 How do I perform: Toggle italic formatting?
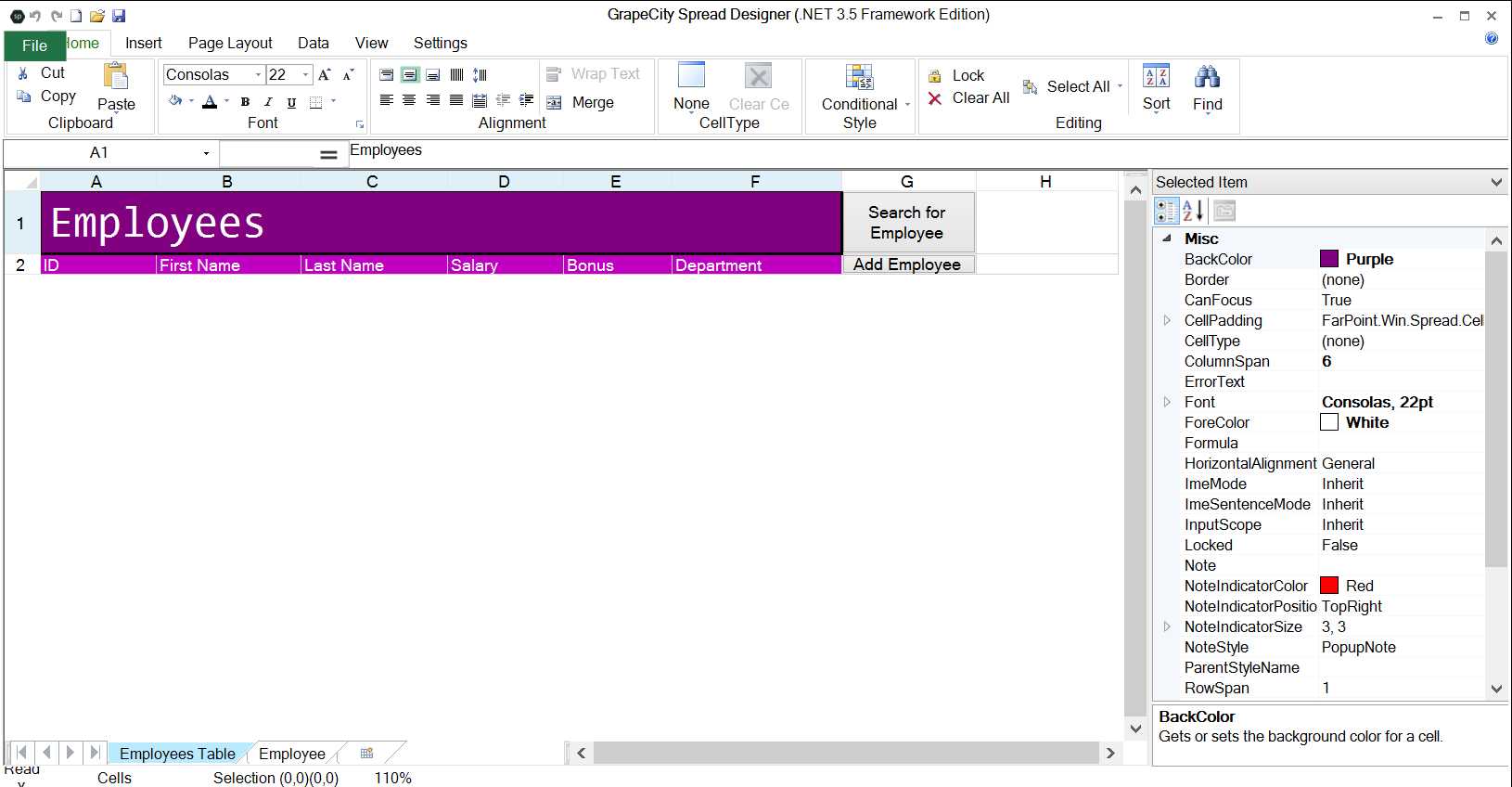pyautogui.click(x=268, y=102)
